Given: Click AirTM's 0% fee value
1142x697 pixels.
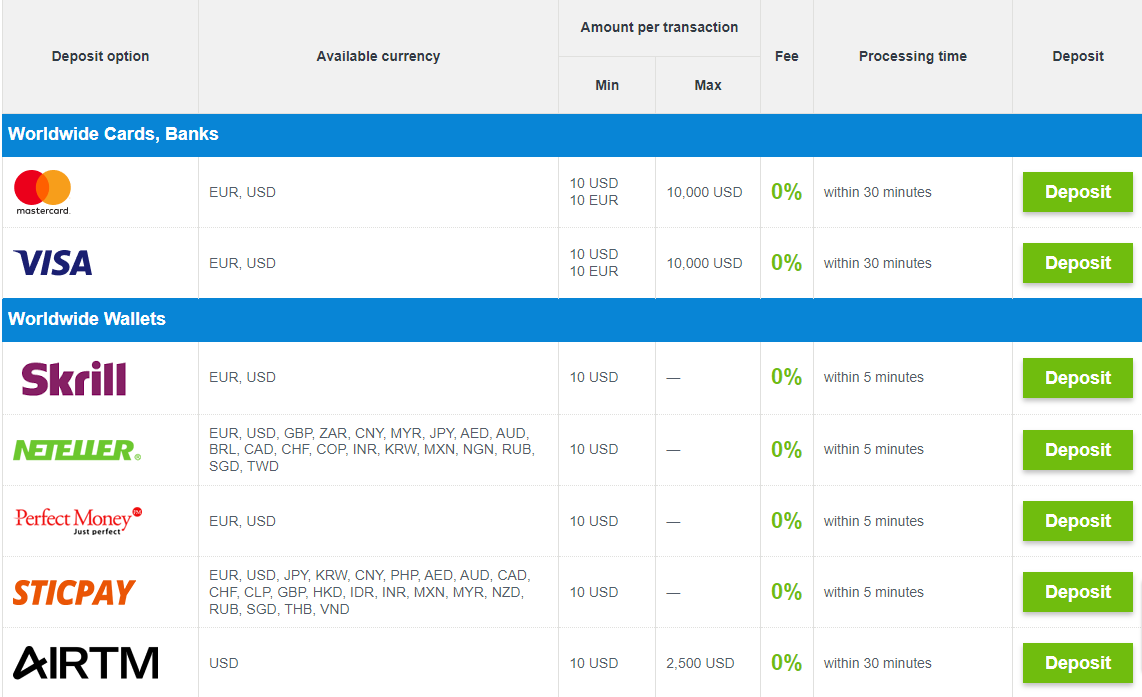Looking at the screenshot, I should point(787,663).
